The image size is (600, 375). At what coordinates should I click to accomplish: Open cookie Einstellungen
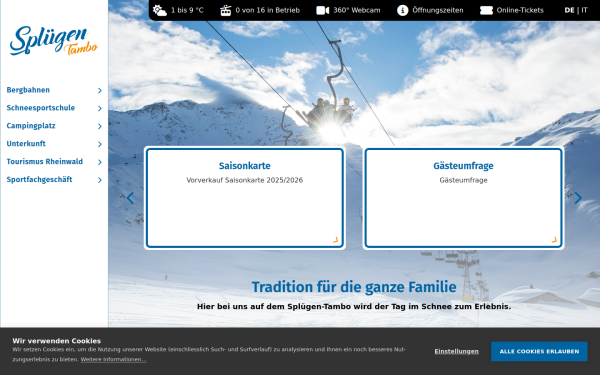456,351
